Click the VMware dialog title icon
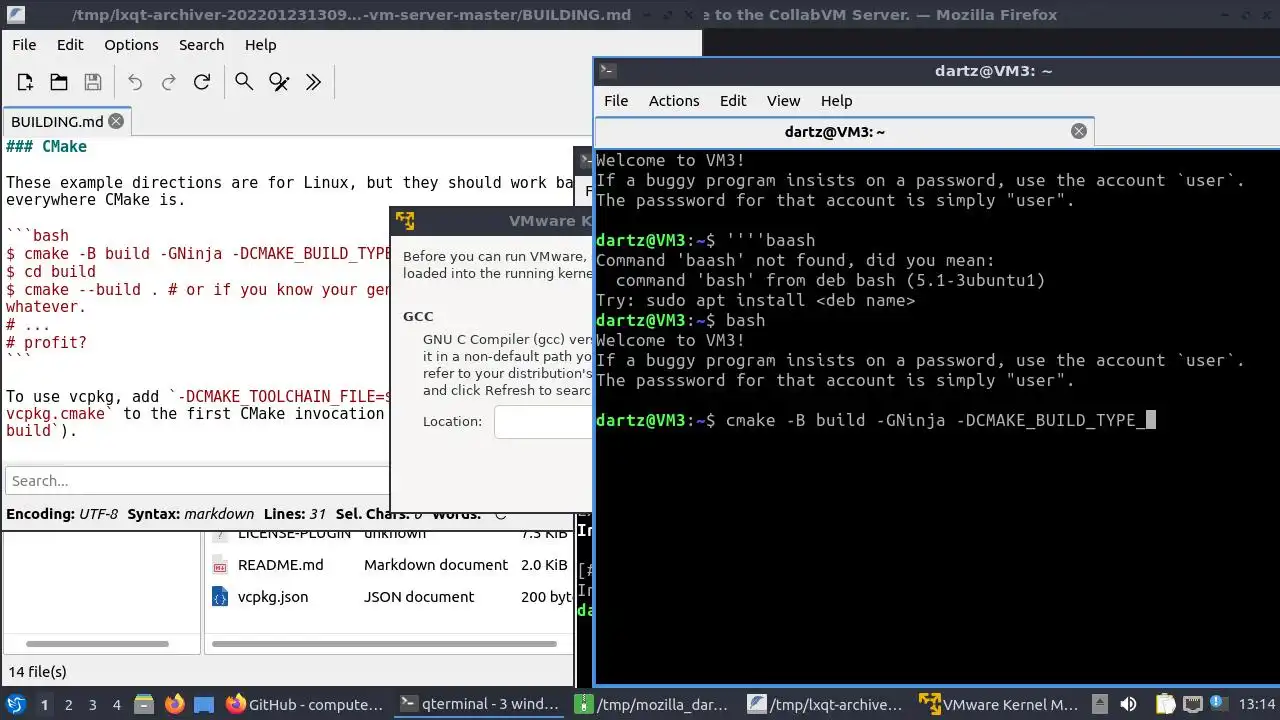The width and height of the screenshot is (1280, 720). tap(405, 221)
